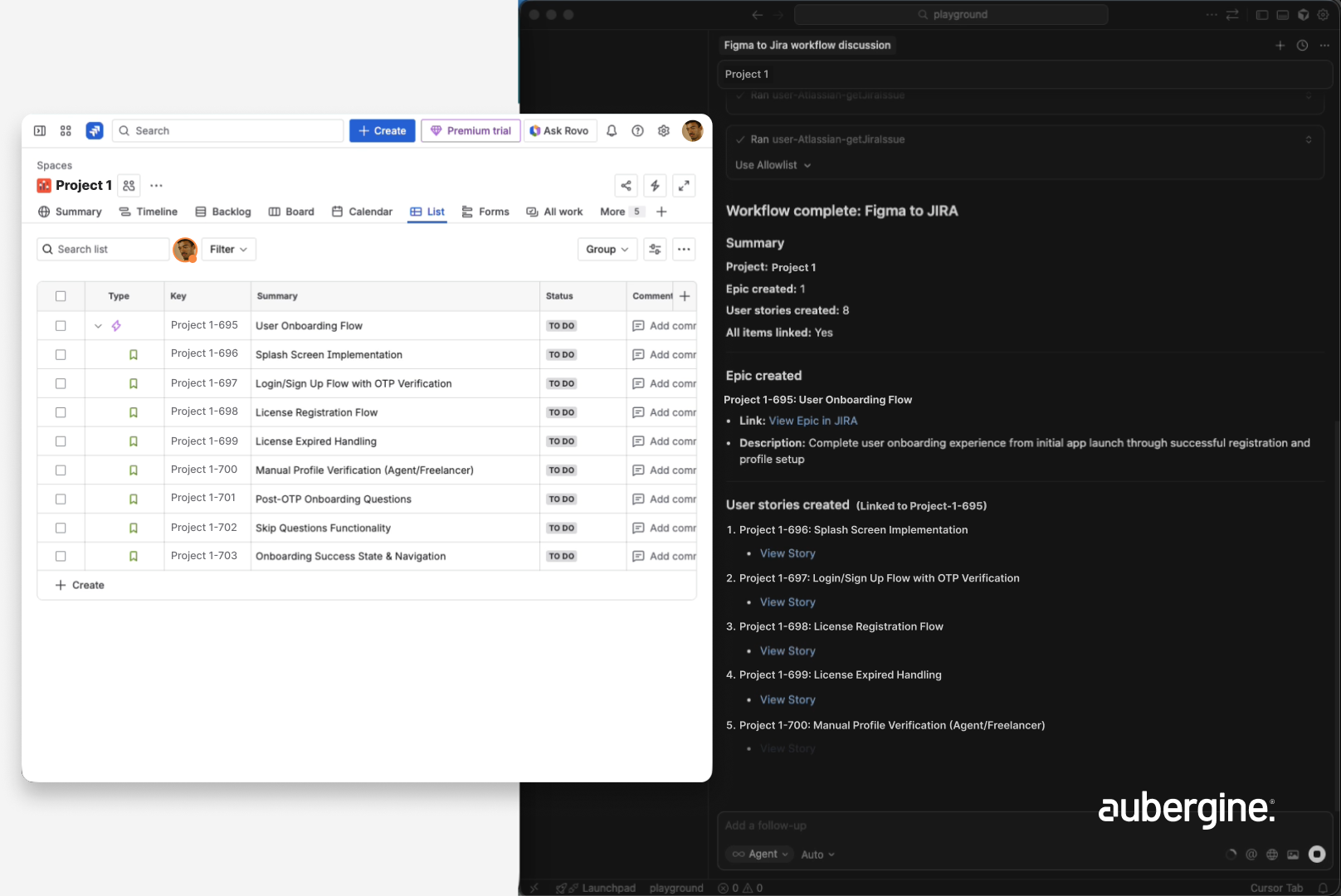Open Jira settings gear
The width and height of the screenshot is (1341, 896).
664,131
